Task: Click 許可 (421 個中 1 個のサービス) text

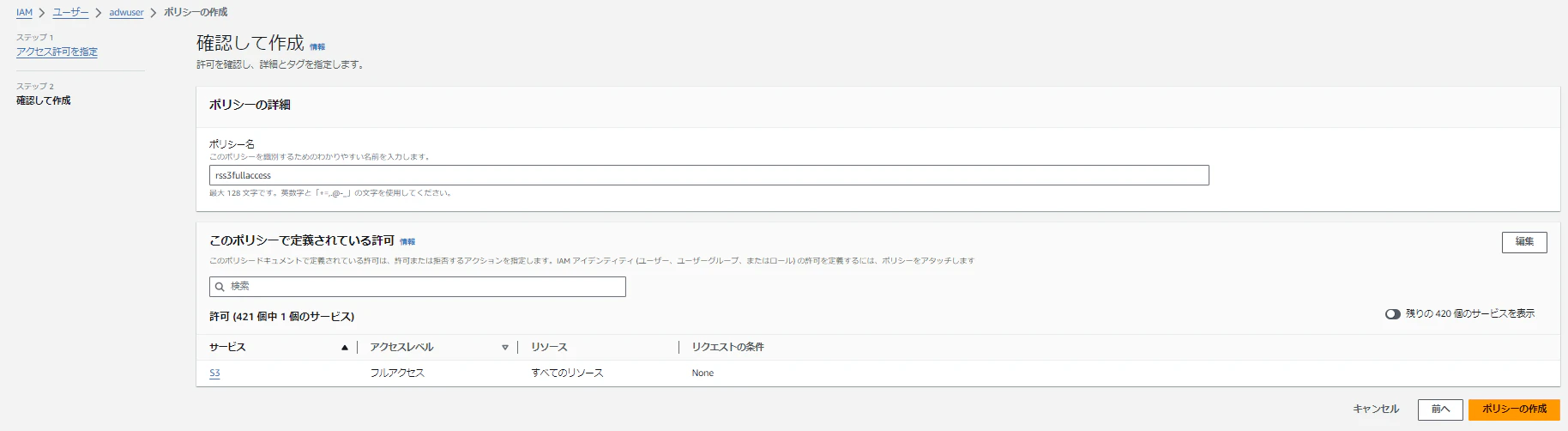Action: (x=281, y=317)
